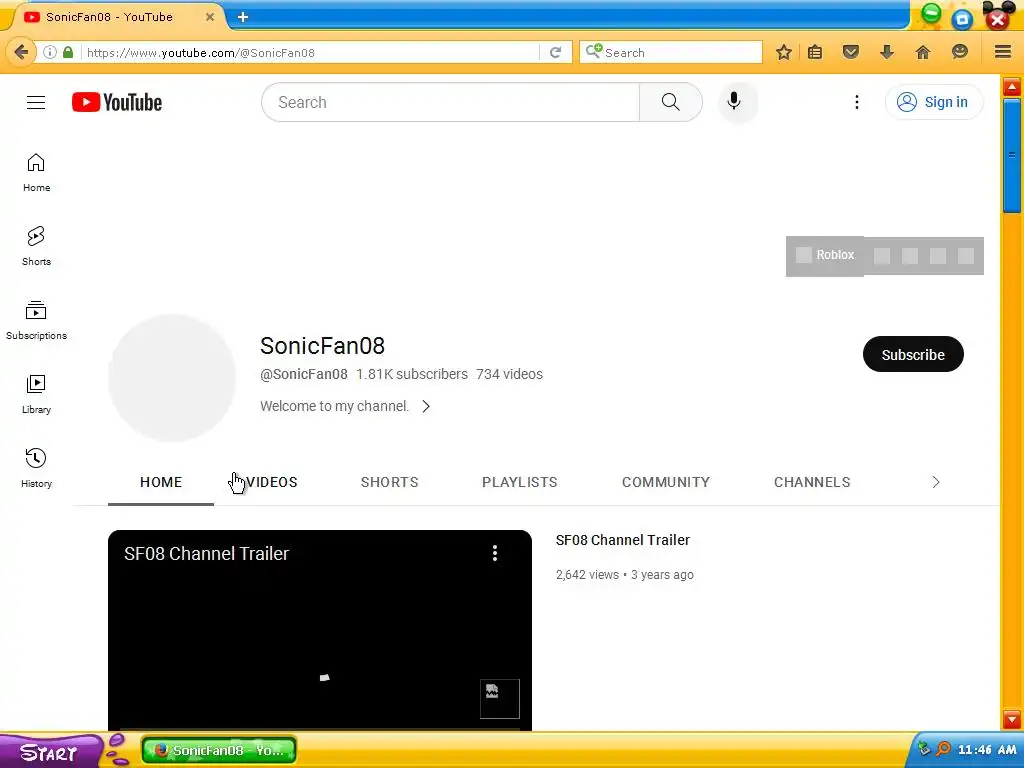Open History in the left sidebar
The height and width of the screenshot is (768, 1024).
coord(36,468)
